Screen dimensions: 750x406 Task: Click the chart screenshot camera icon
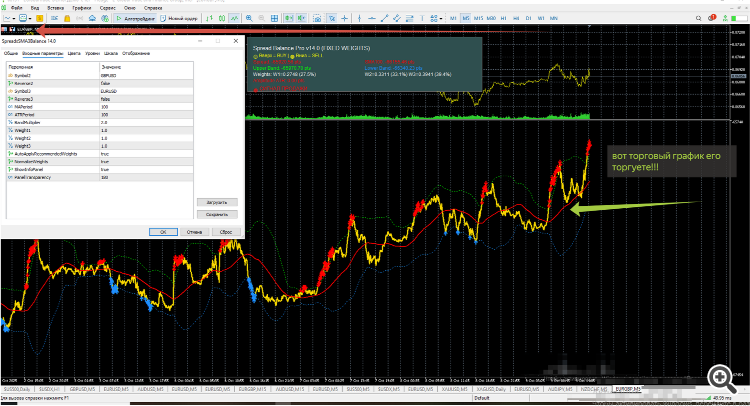coord(317,18)
